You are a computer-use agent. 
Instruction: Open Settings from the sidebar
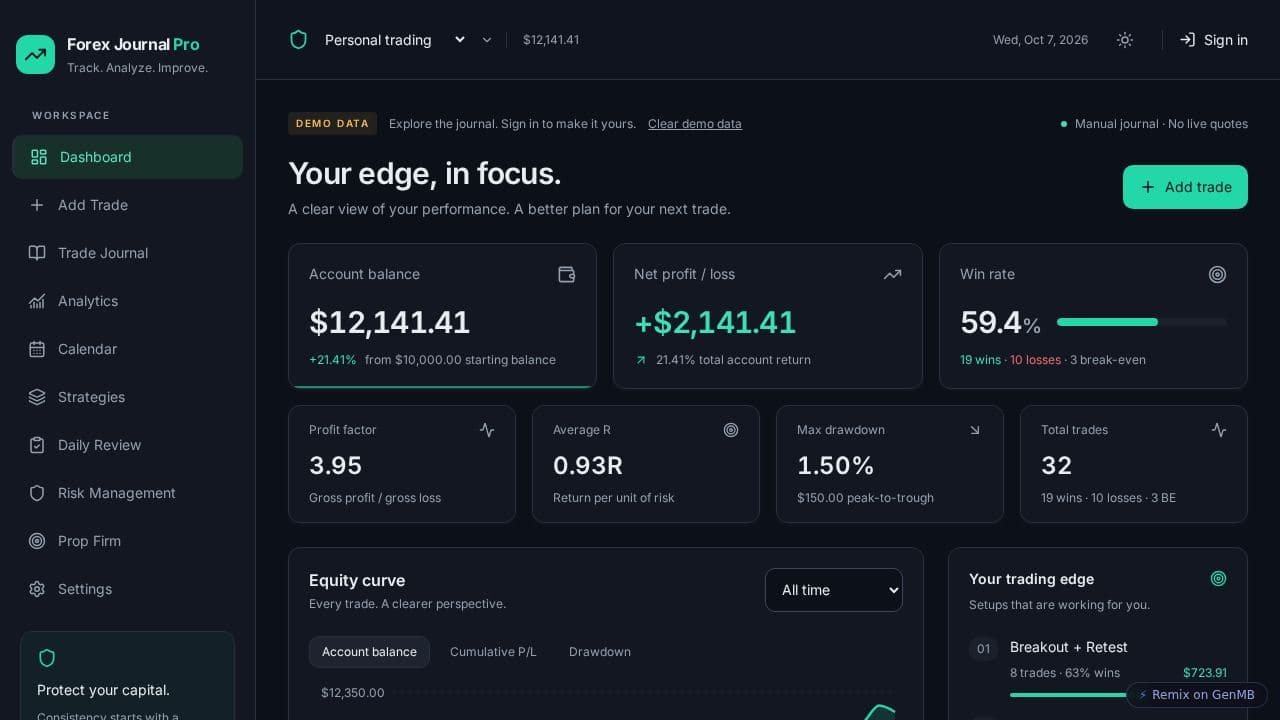[127, 589]
